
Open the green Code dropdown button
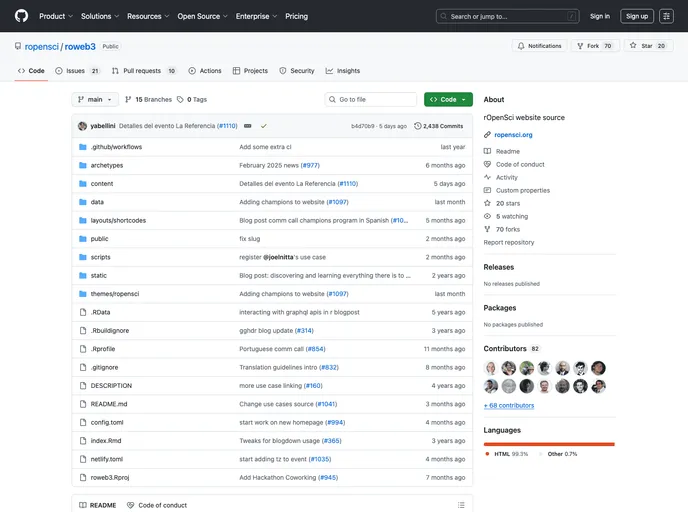pyautogui.click(x=448, y=100)
